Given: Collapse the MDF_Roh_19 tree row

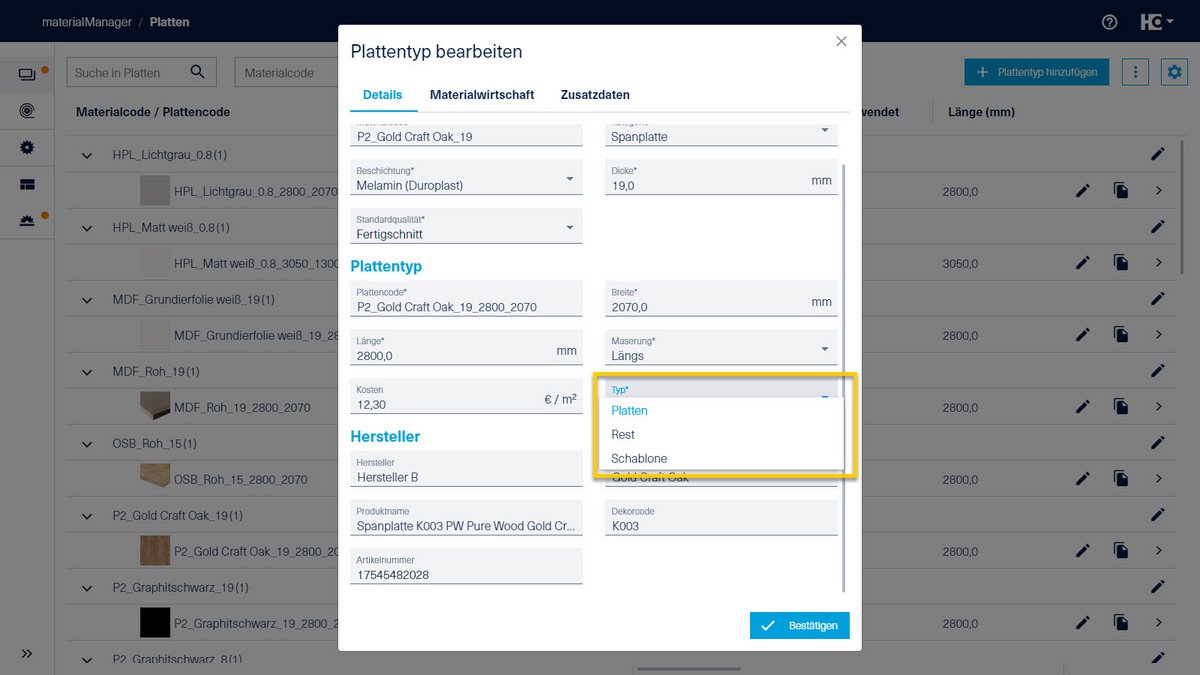Looking at the screenshot, I should [86, 371].
